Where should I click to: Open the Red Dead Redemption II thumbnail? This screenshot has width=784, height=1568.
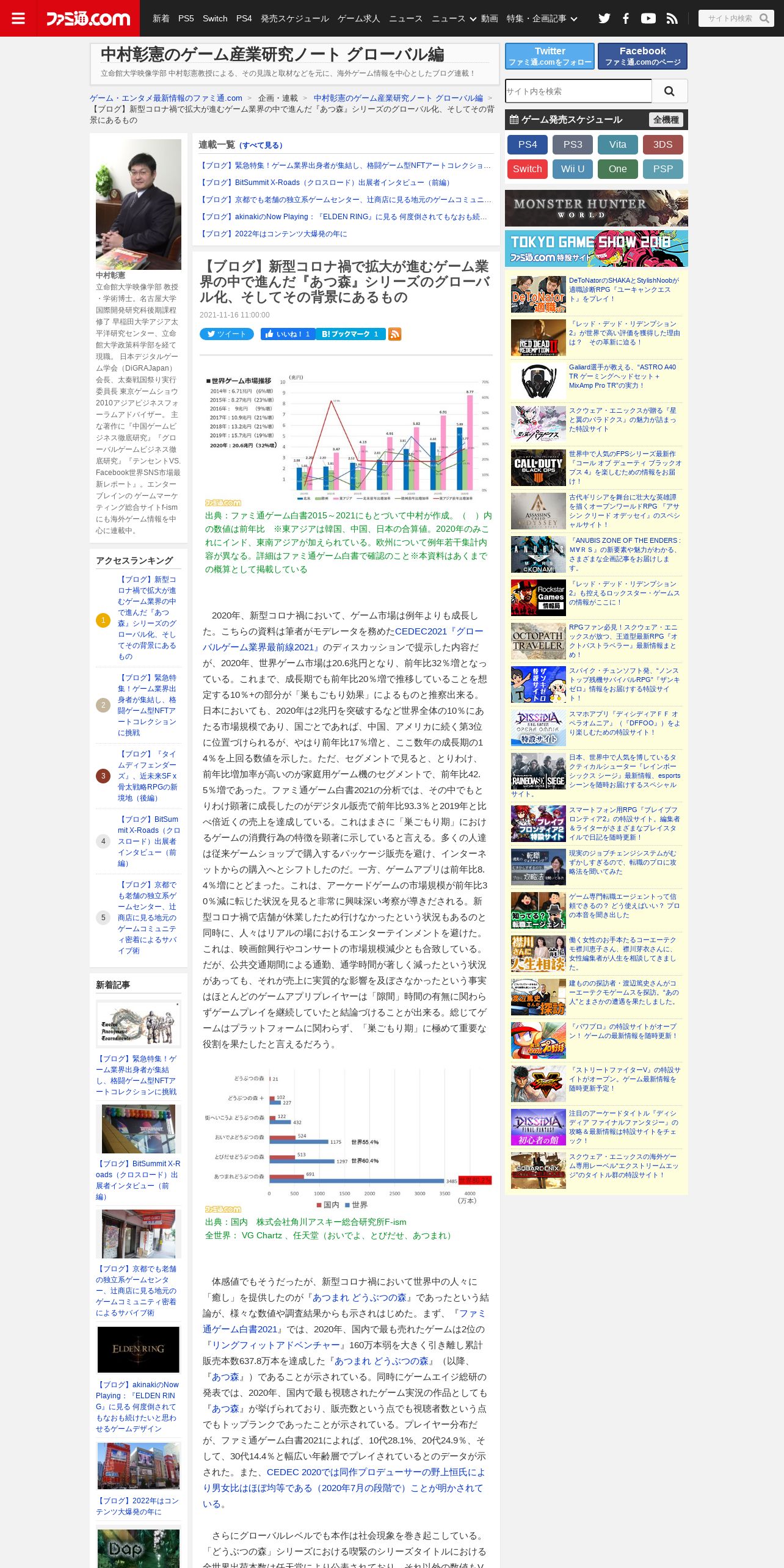click(539, 338)
